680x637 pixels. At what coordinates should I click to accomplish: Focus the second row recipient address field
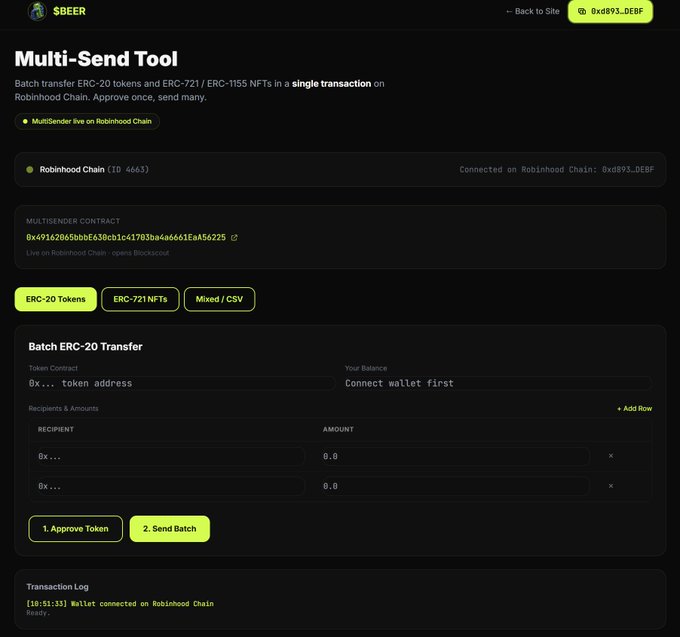(171, 486)
